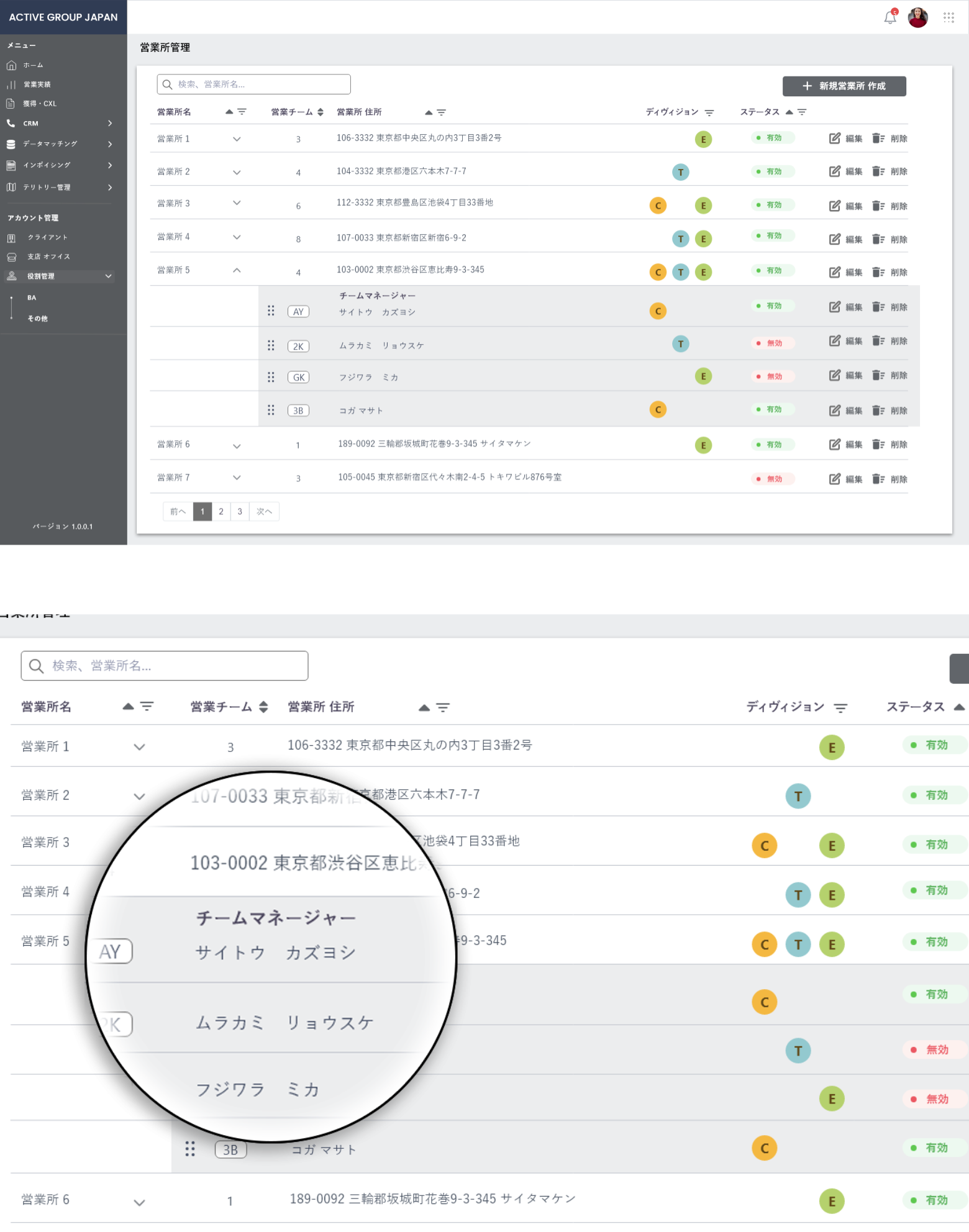Collapse 営業所 5 row
Image resolution: width=969 pixels, height=1232 pixels.
point(237,270)
